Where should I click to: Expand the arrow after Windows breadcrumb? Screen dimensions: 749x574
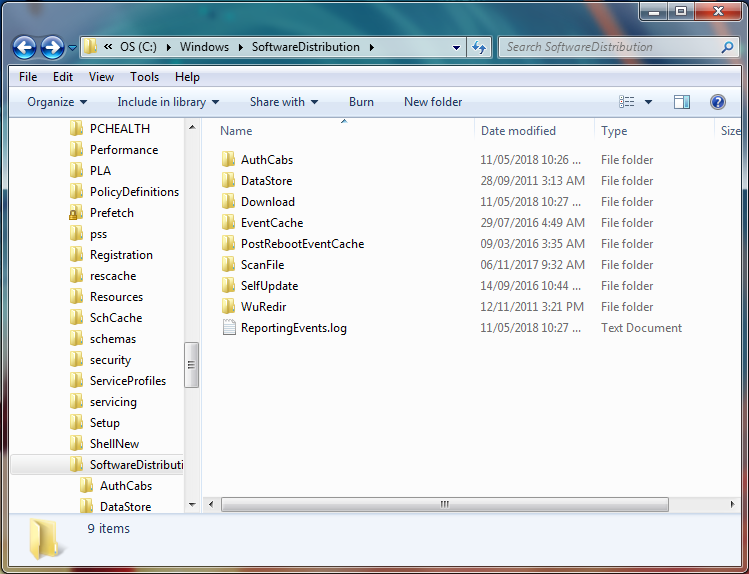tap(240, 47)
